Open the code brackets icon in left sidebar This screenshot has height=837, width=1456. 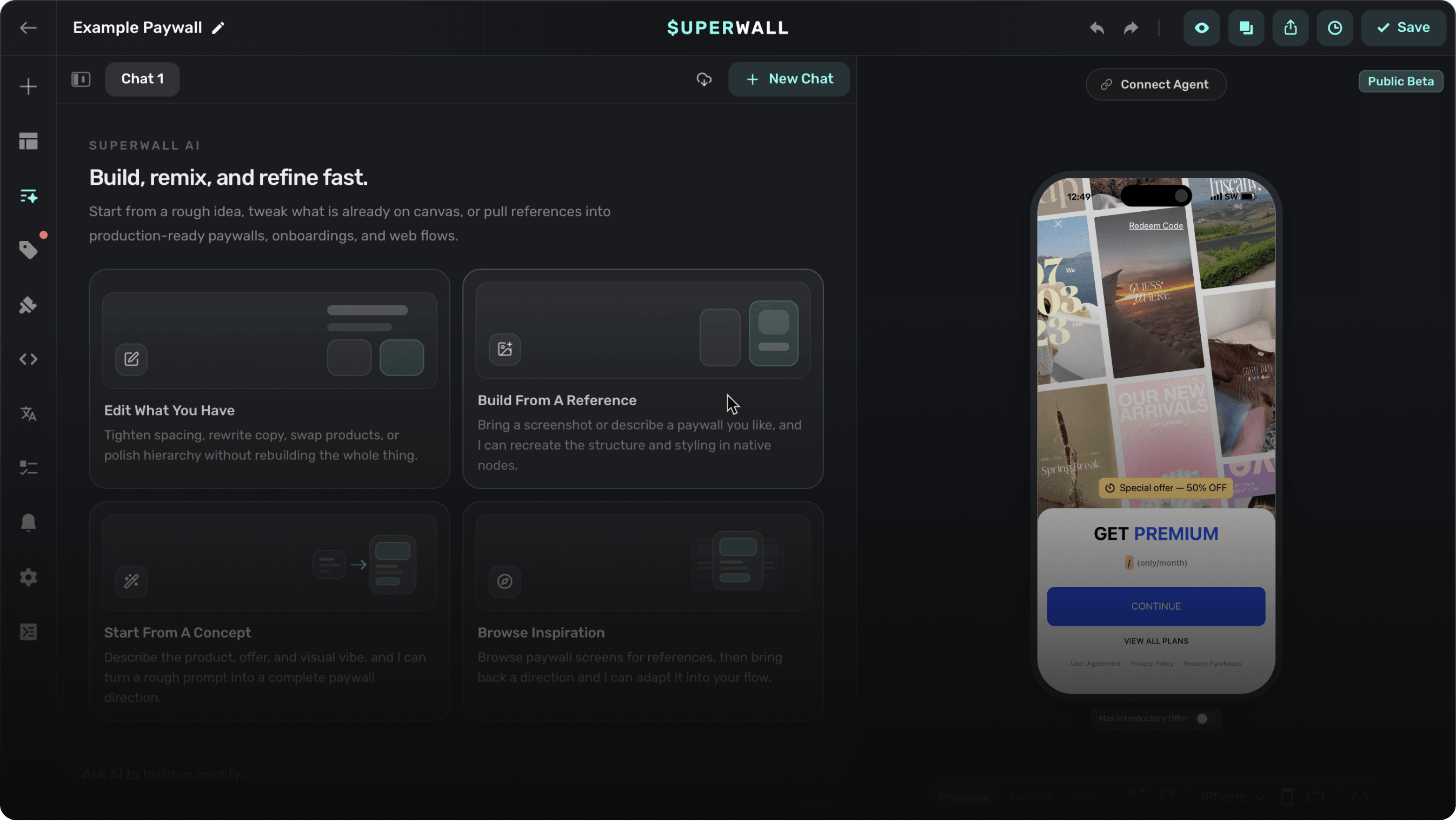coord(28,359)
